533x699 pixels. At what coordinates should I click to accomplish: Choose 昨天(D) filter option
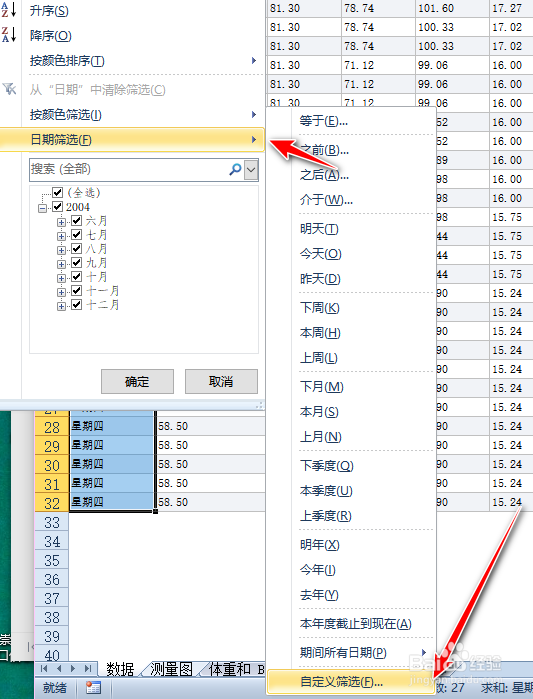tap(351, 279)
